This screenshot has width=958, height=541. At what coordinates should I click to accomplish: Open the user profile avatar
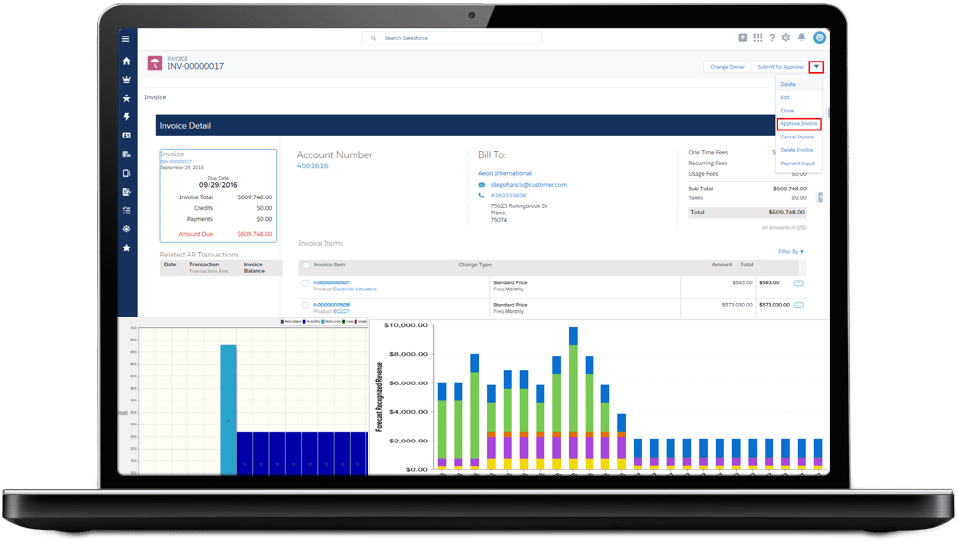(x=819, y=38)
